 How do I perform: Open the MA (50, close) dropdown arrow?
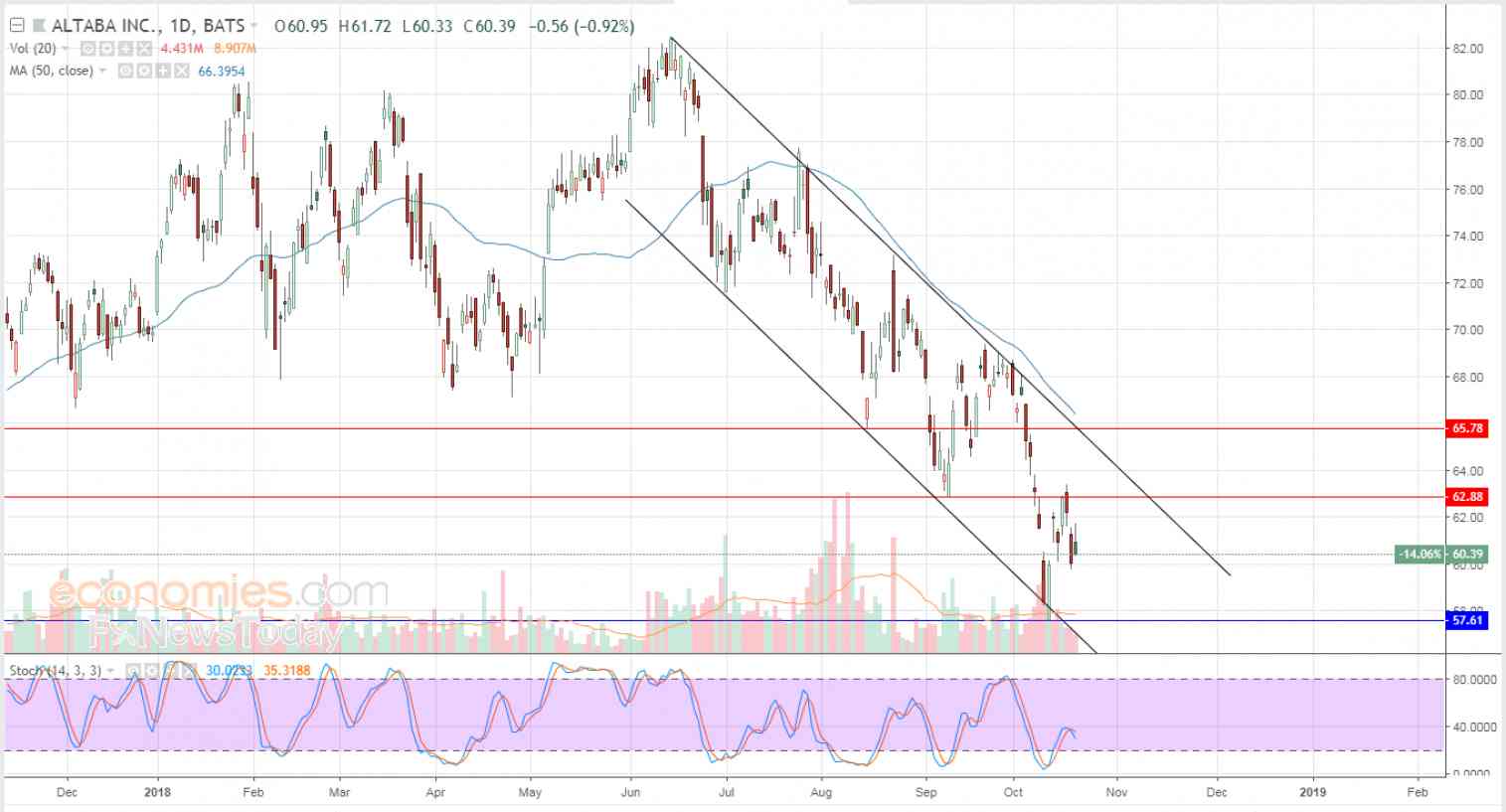(x=103, y=71)
